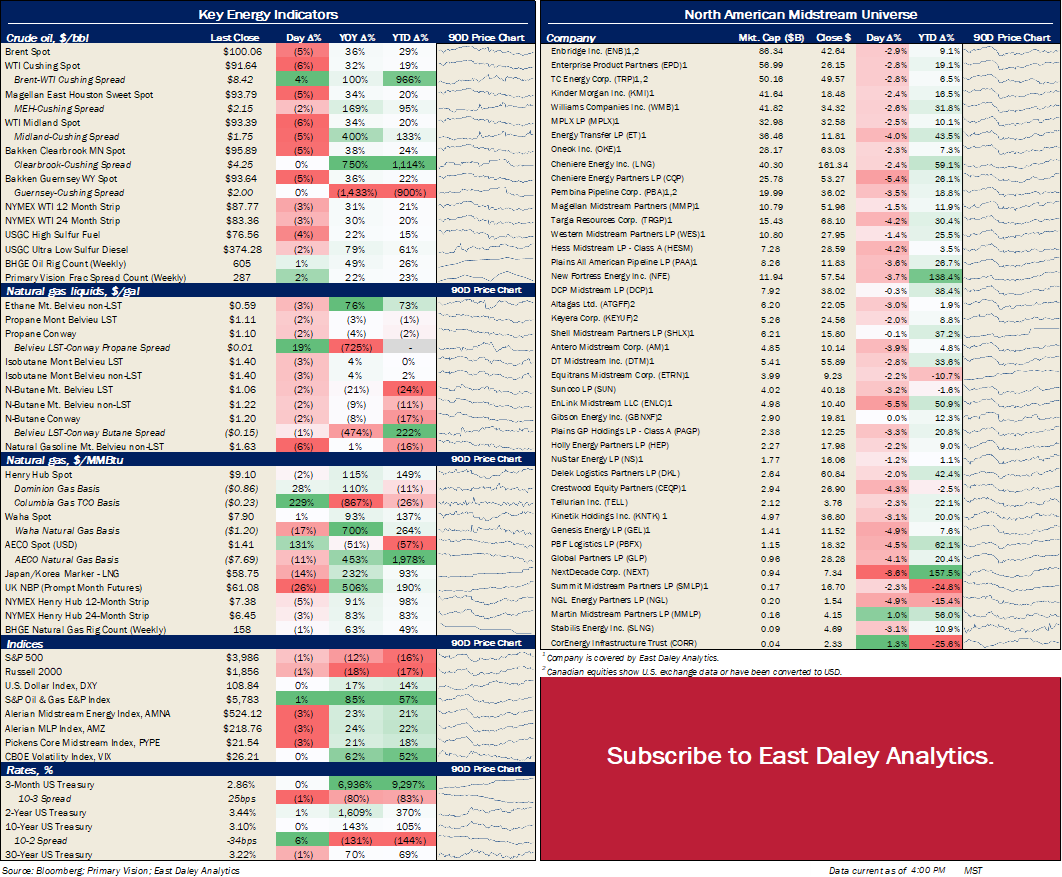Click the 9,297% YTD cell

click(x=408, y=785)
